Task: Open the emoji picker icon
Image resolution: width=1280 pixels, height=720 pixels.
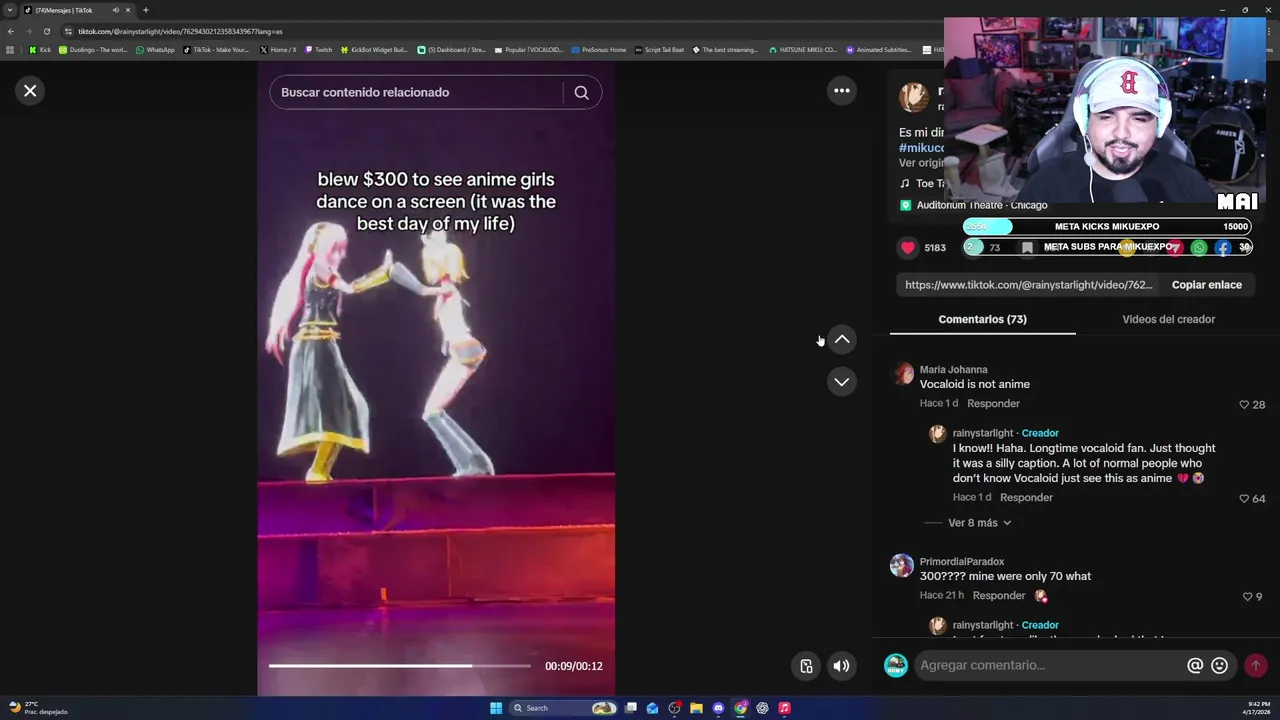Action: point(1219,665)
